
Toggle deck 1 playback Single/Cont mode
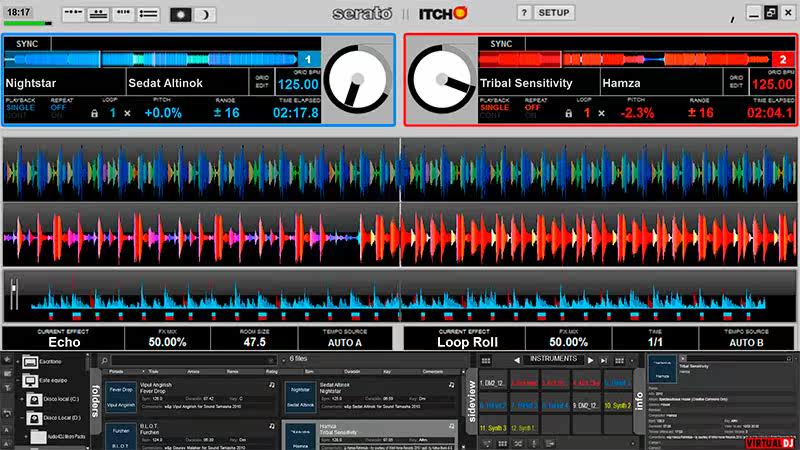click(x=20, y=111)
